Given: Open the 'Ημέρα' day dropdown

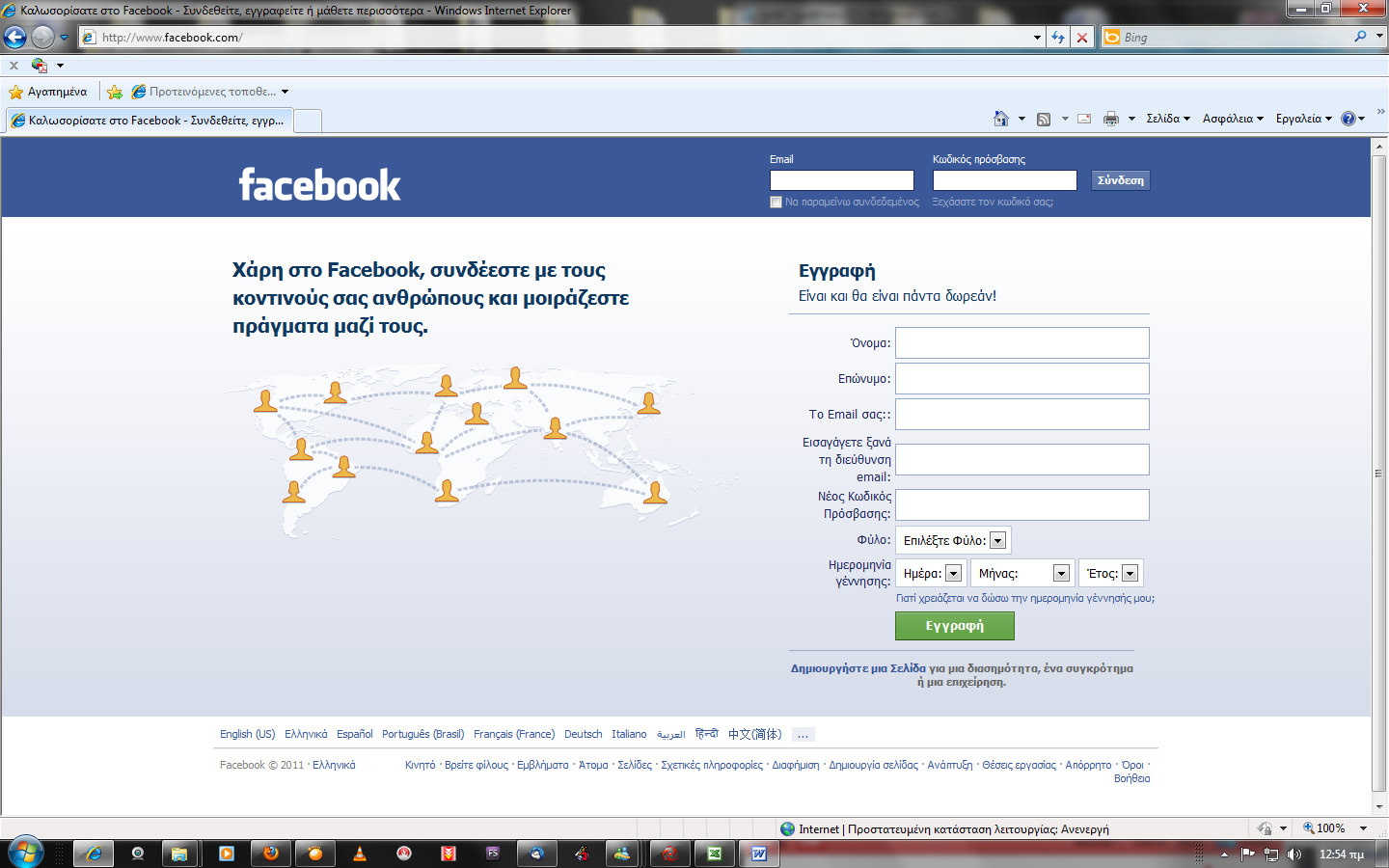Looking at the screenshot, I should pyautogui.click(x=931, y=573).
